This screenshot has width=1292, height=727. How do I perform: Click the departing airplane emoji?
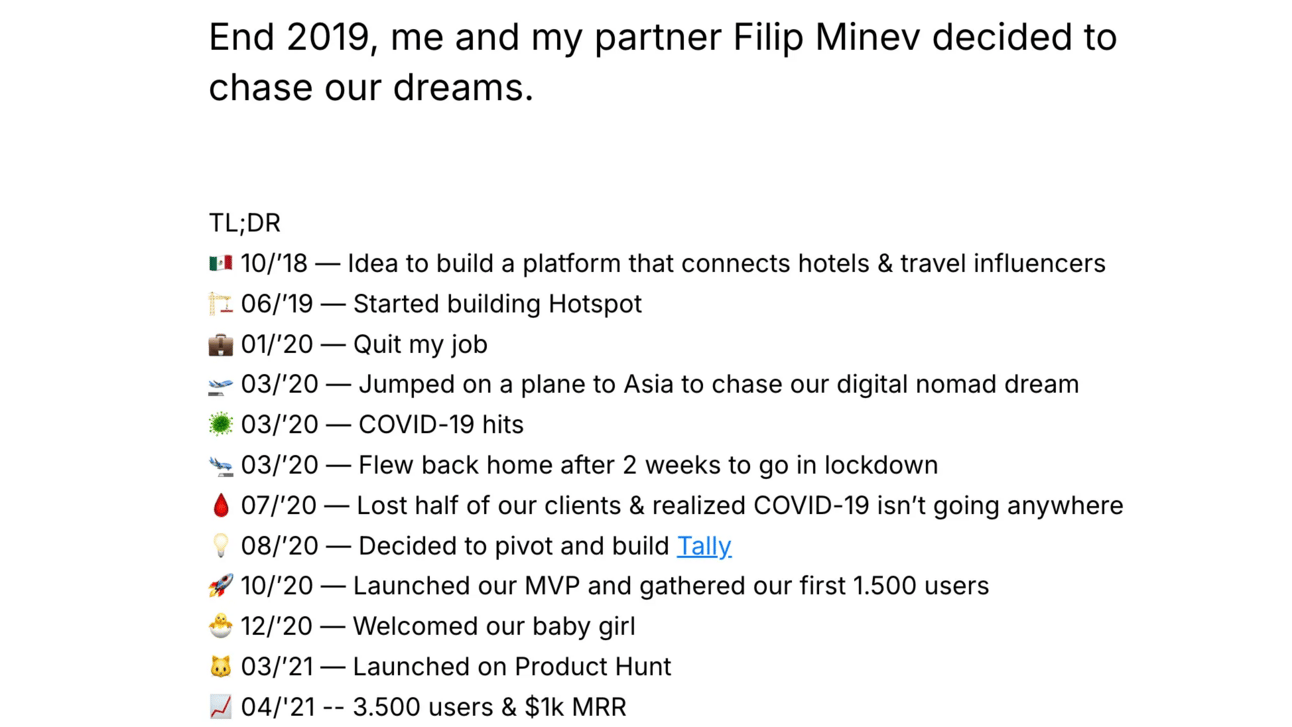221,384
